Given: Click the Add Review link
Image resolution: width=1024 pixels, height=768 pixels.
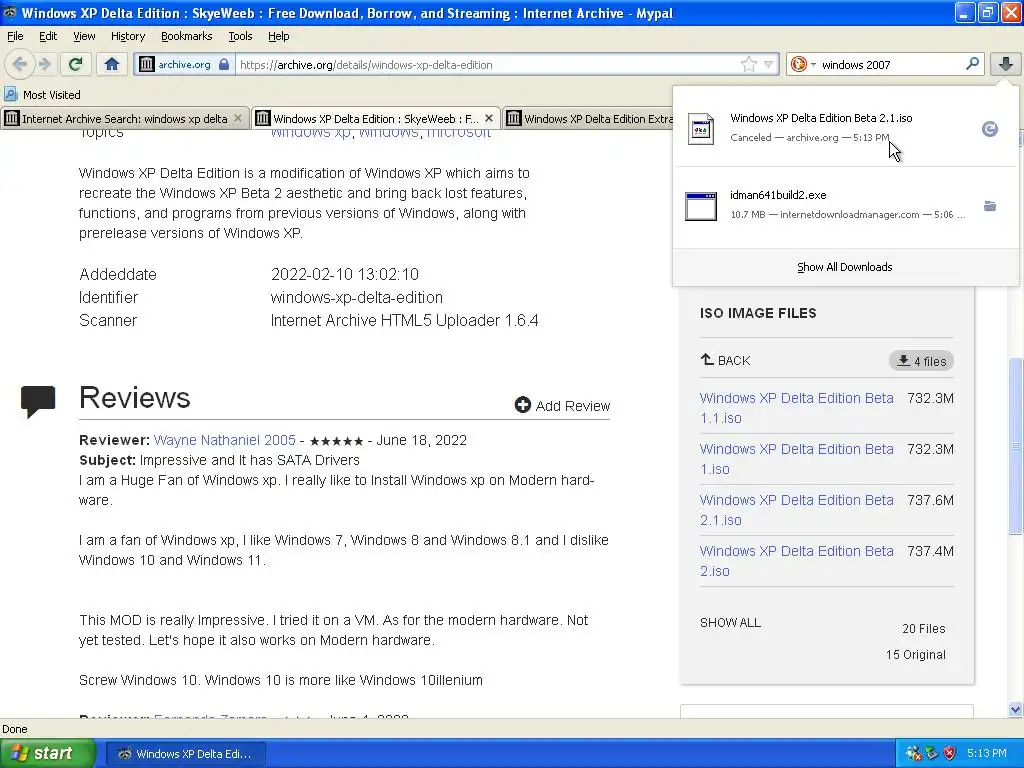Looking at the screenshot, I should [572, 406].
